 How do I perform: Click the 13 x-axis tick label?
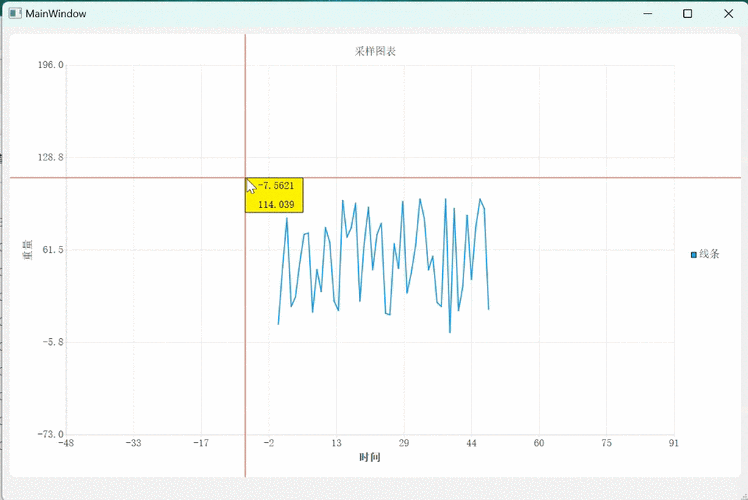tap(337, 443)
